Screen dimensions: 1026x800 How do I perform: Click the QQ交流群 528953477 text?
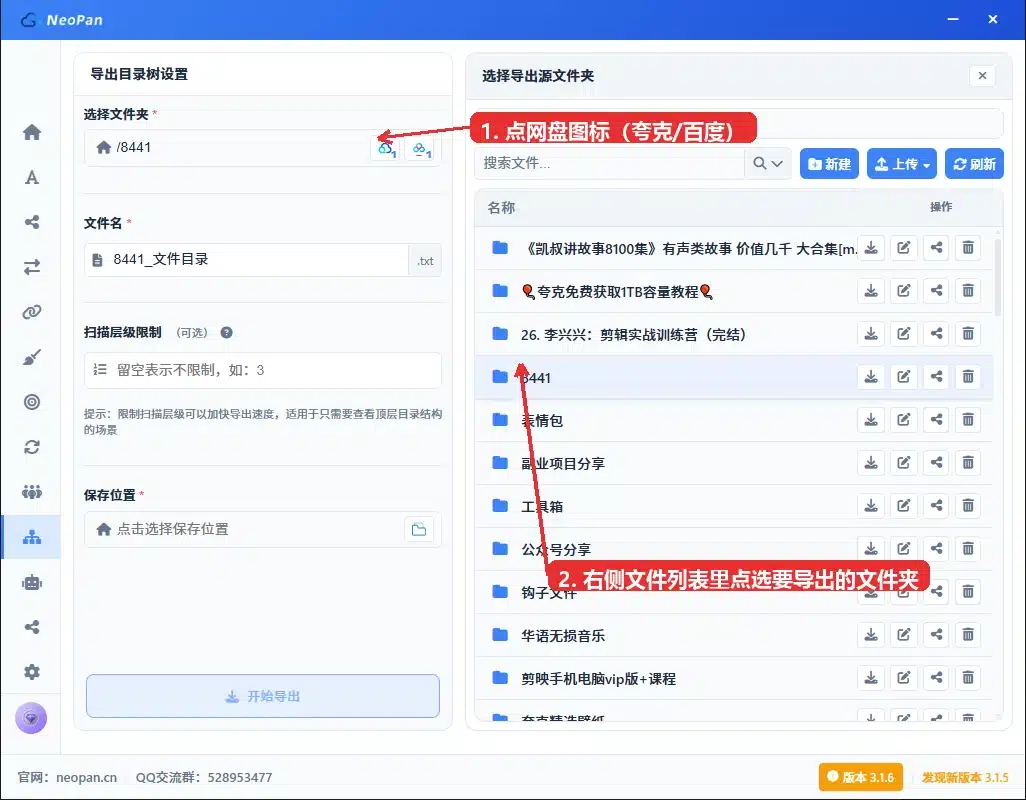coord(203,777)
